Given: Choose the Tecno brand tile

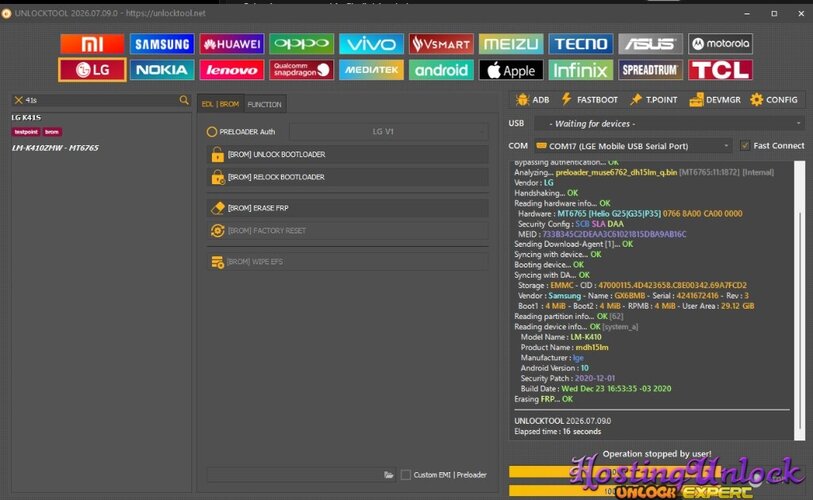Looking at the screenshot, I should point(581,44).
